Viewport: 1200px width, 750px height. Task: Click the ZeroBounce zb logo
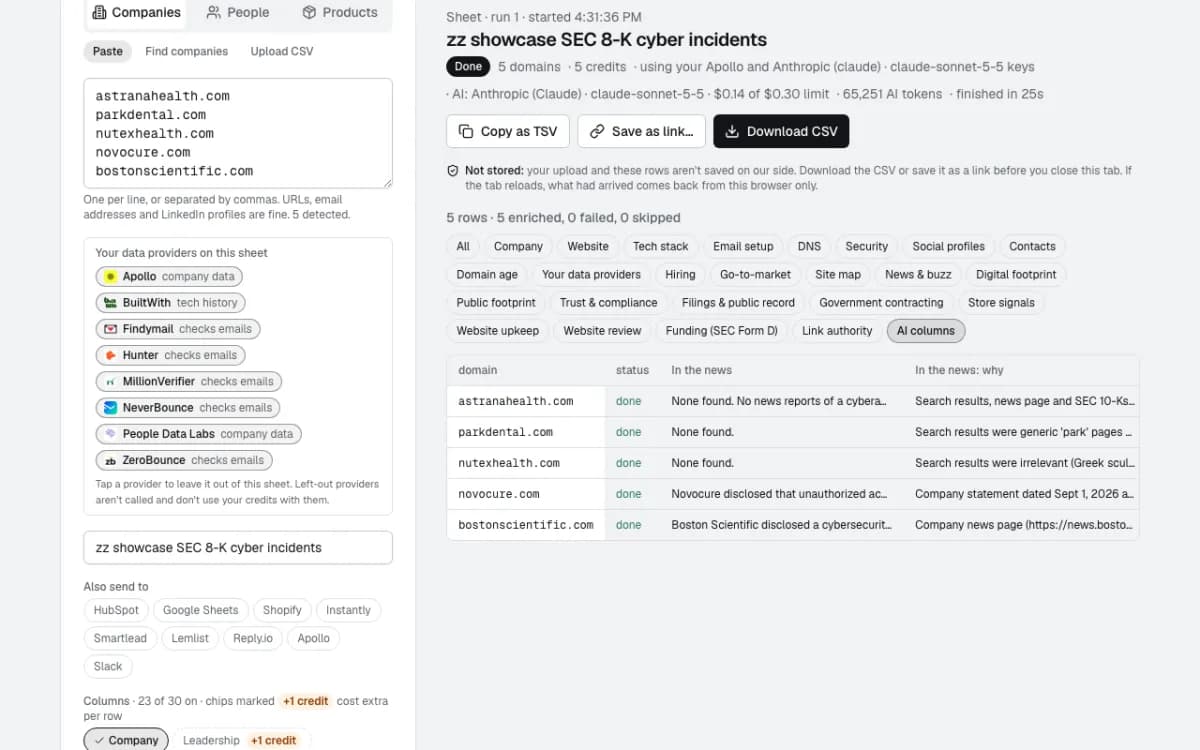coord(110,460)
